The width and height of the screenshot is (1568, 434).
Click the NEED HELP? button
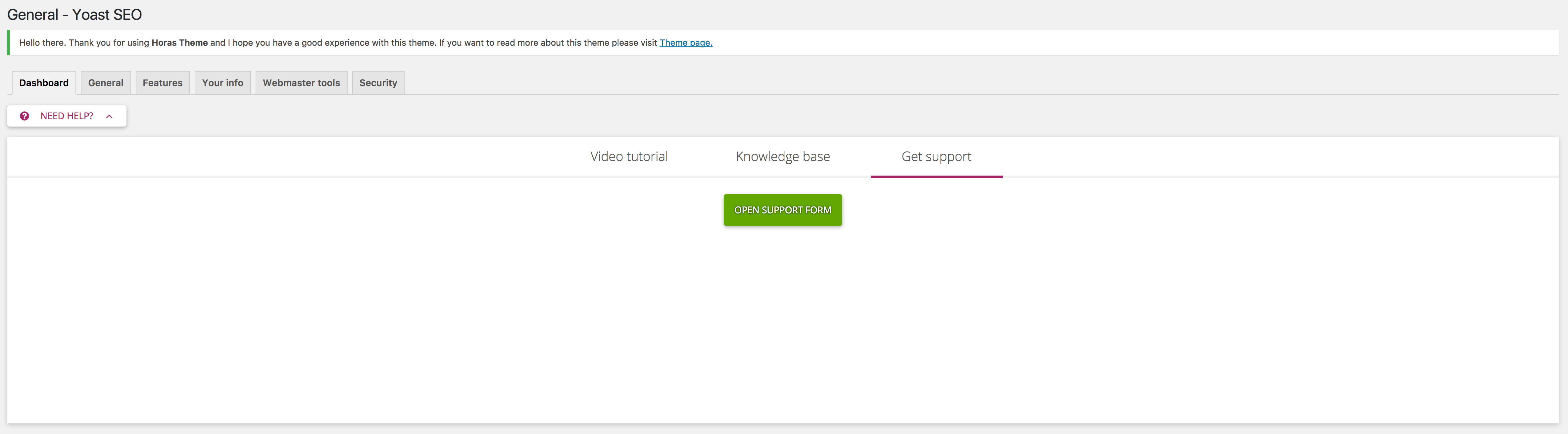66,116
